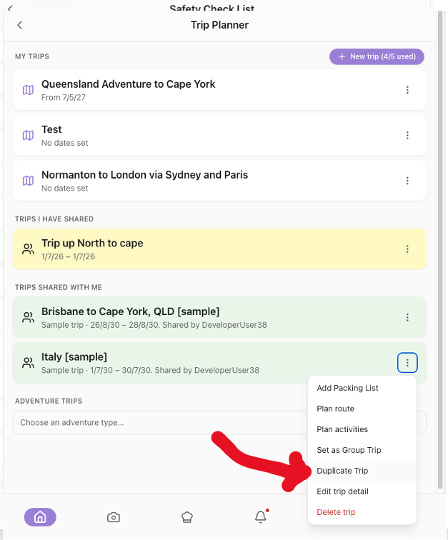
Task: Choose Plan activities in the context menu
Action: point(362,429)
